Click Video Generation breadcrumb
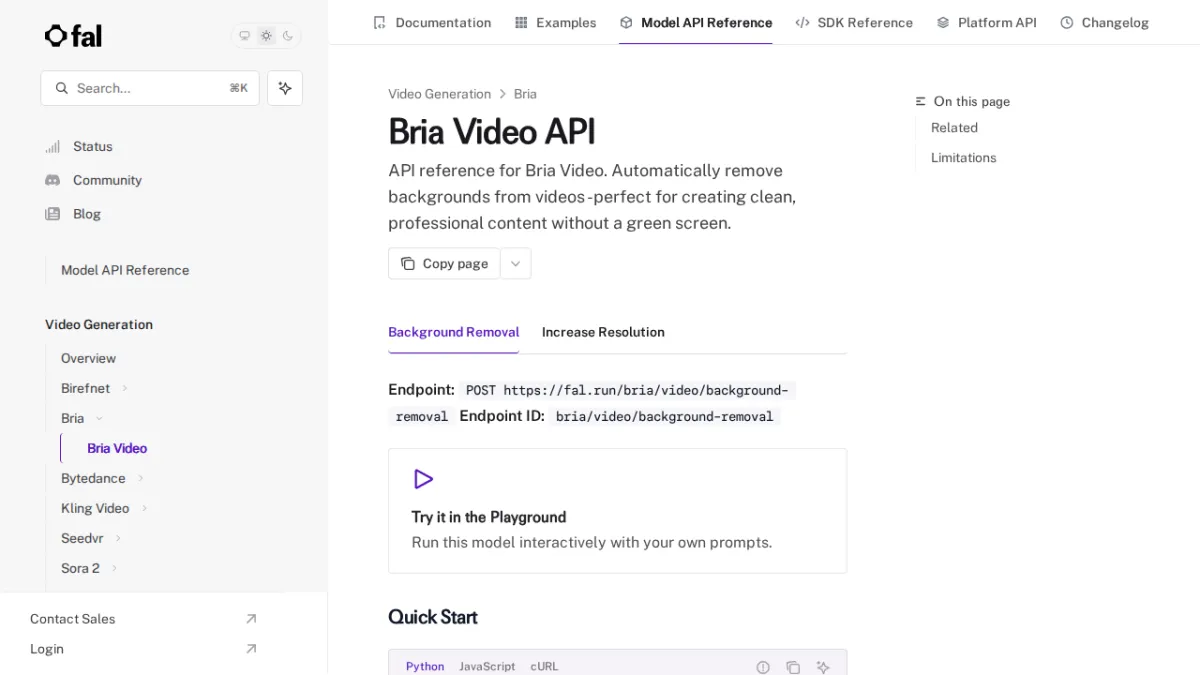The width and height of the screenshot is (1200, 675). coord(439,94)
